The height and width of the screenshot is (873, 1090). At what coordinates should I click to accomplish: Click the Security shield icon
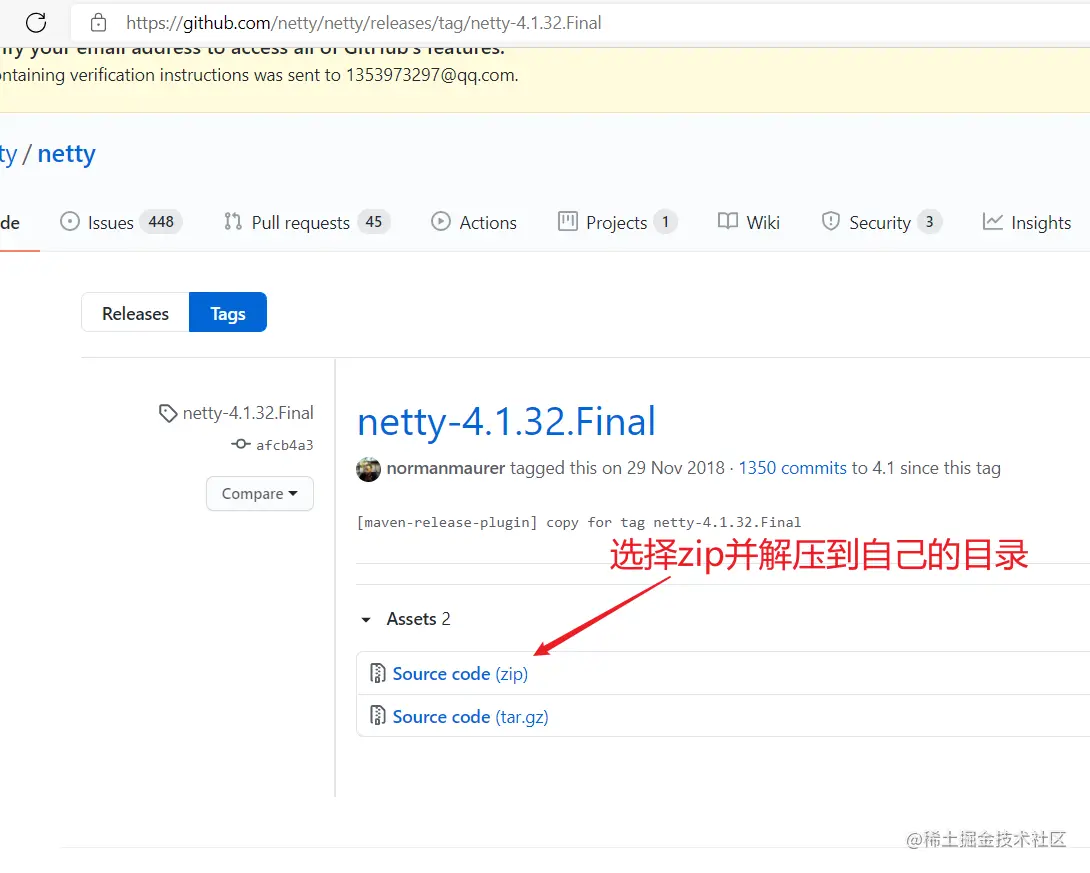pyautogui.click(x=830, y=222)
